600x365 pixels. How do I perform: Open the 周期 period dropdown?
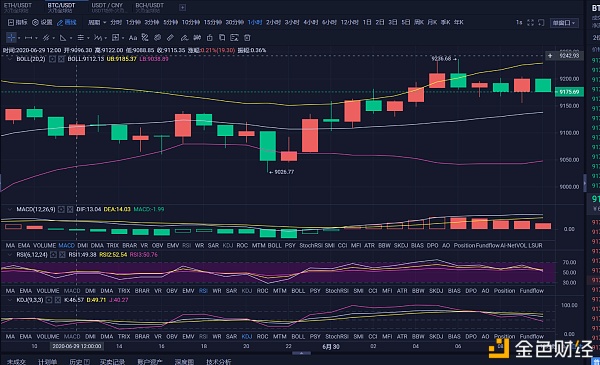point(97,23)
